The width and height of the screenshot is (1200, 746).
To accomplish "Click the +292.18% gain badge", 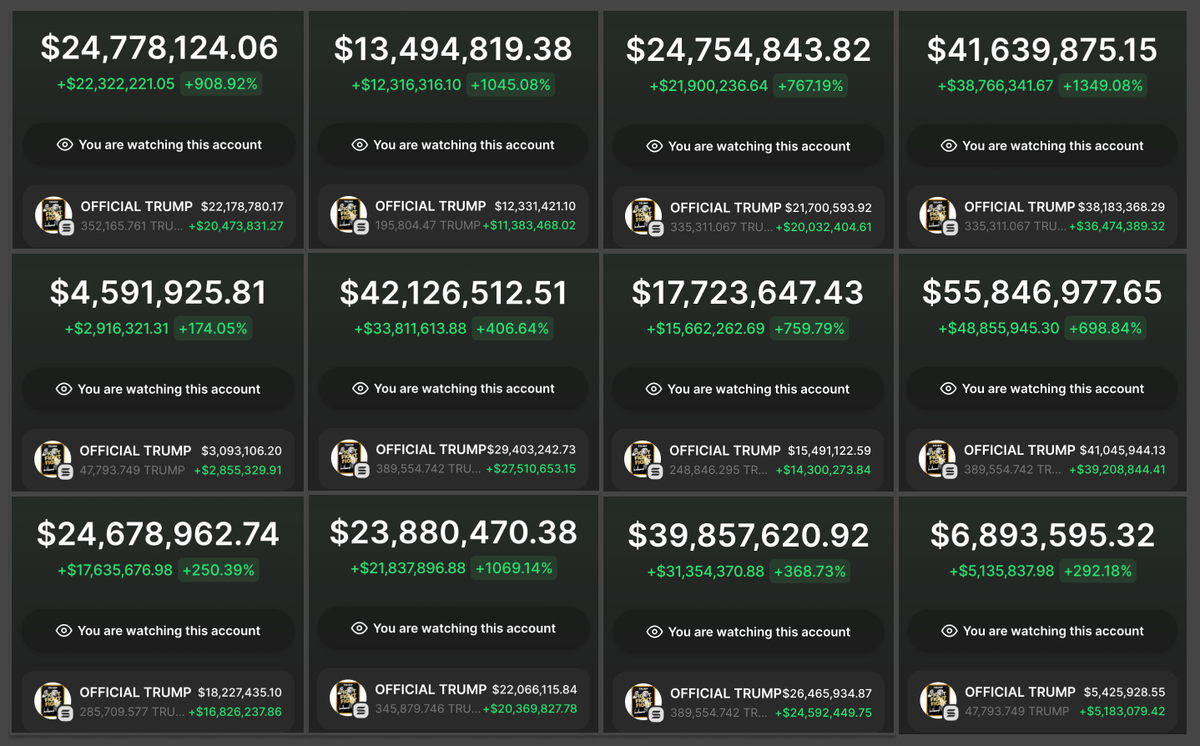I will click(x=1100, y=571).
